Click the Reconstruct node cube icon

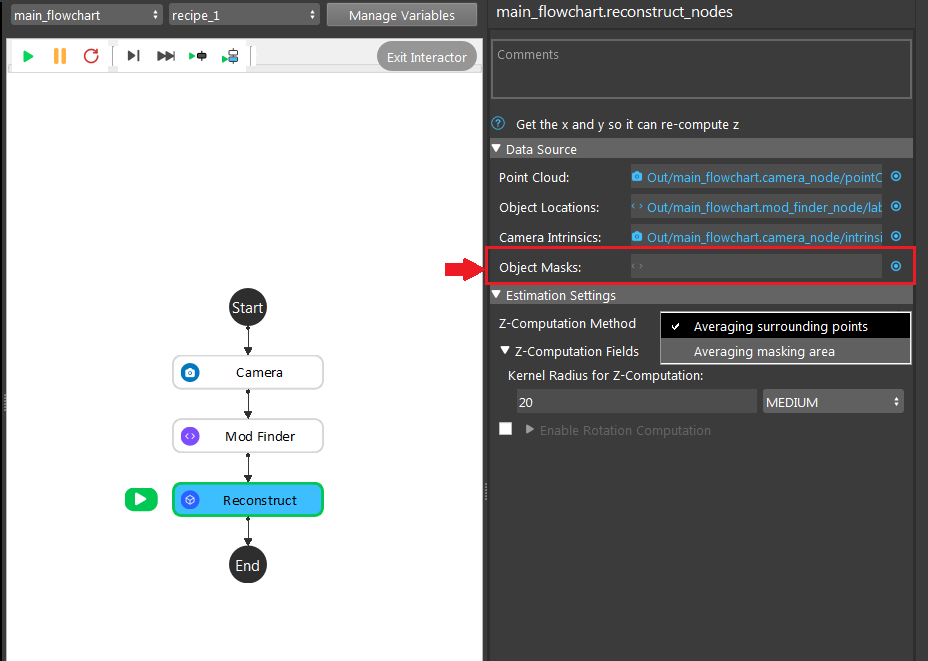tap(190, 499)
